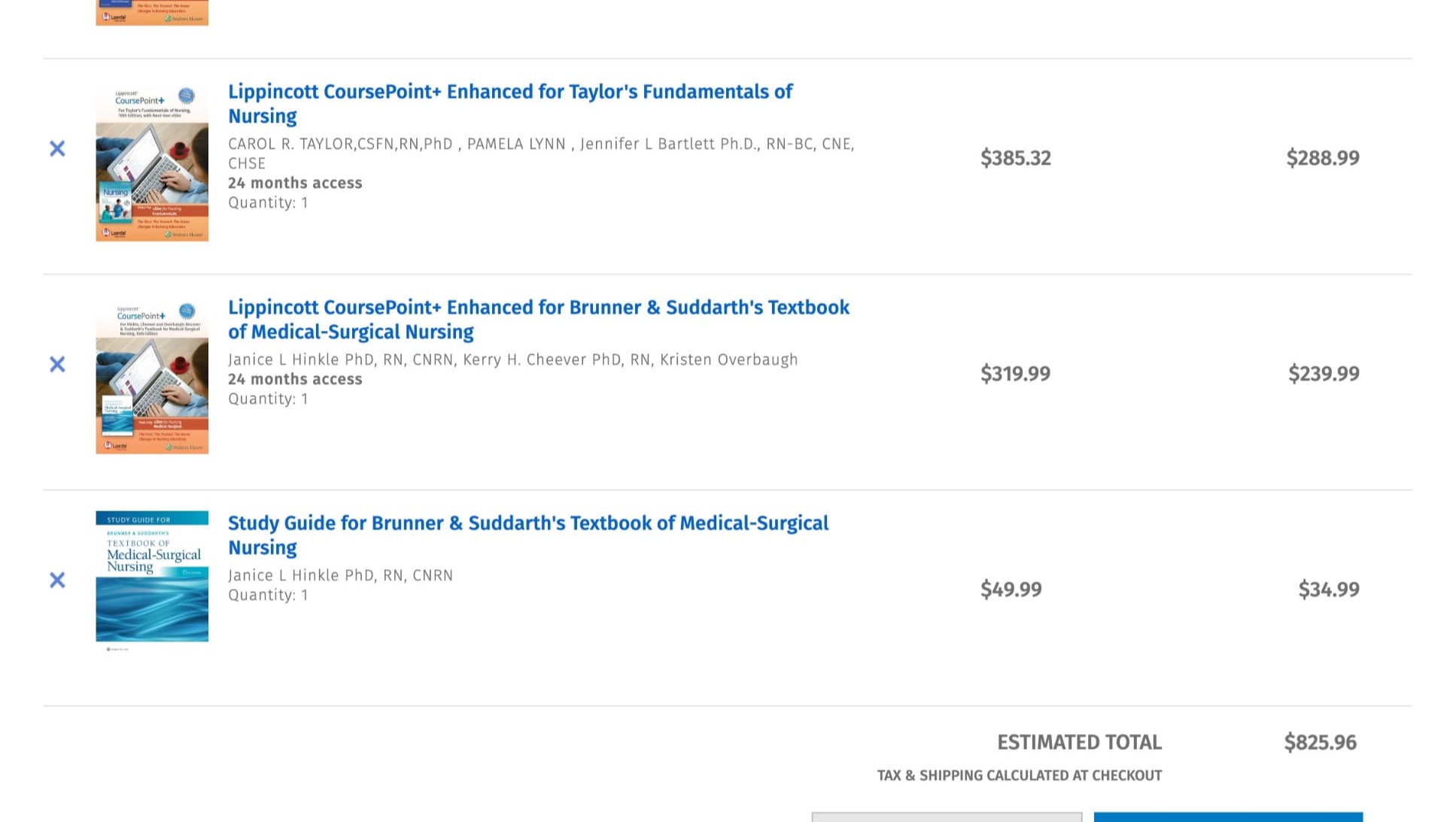Select the $385.32 list price
Viewport: 1456px width, 822px height.
1016,159
